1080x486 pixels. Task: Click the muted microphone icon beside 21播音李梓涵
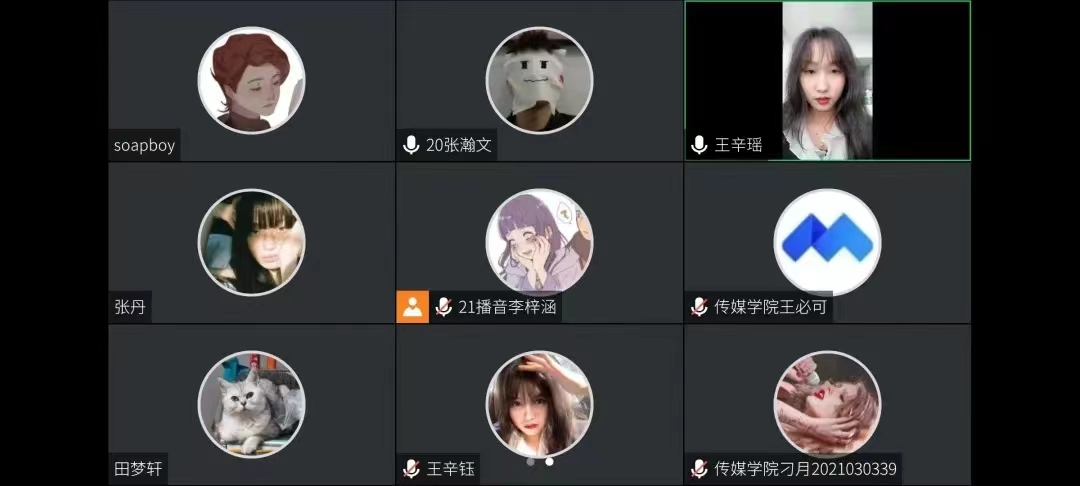(x=444, y=307)
